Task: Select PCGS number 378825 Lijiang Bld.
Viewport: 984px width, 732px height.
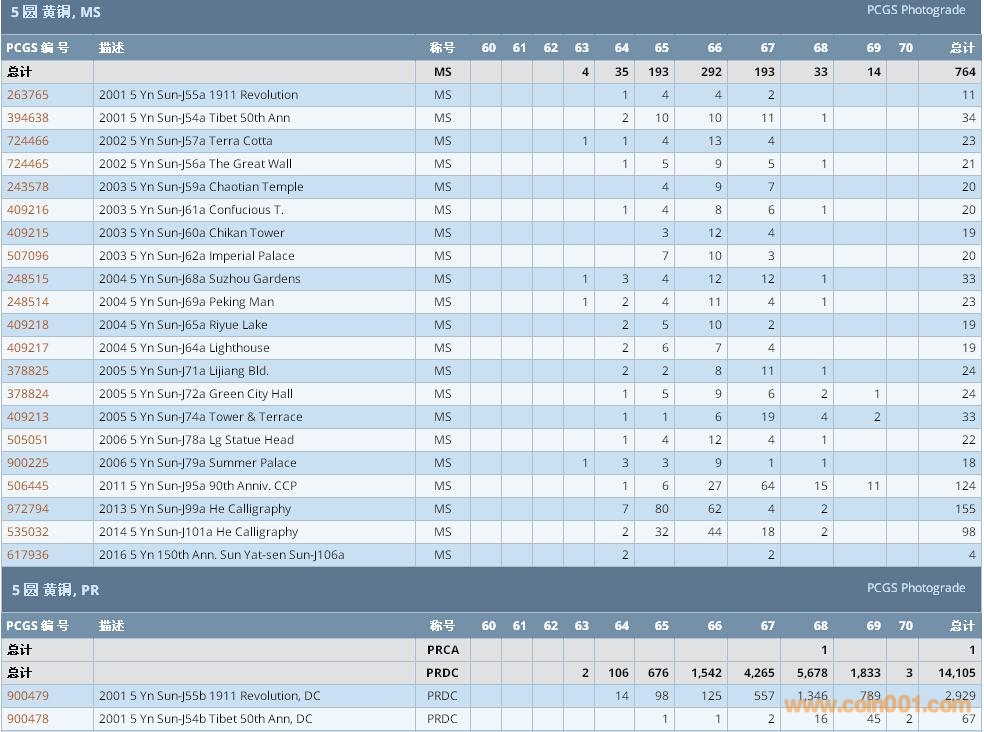Action: (27, 371)
